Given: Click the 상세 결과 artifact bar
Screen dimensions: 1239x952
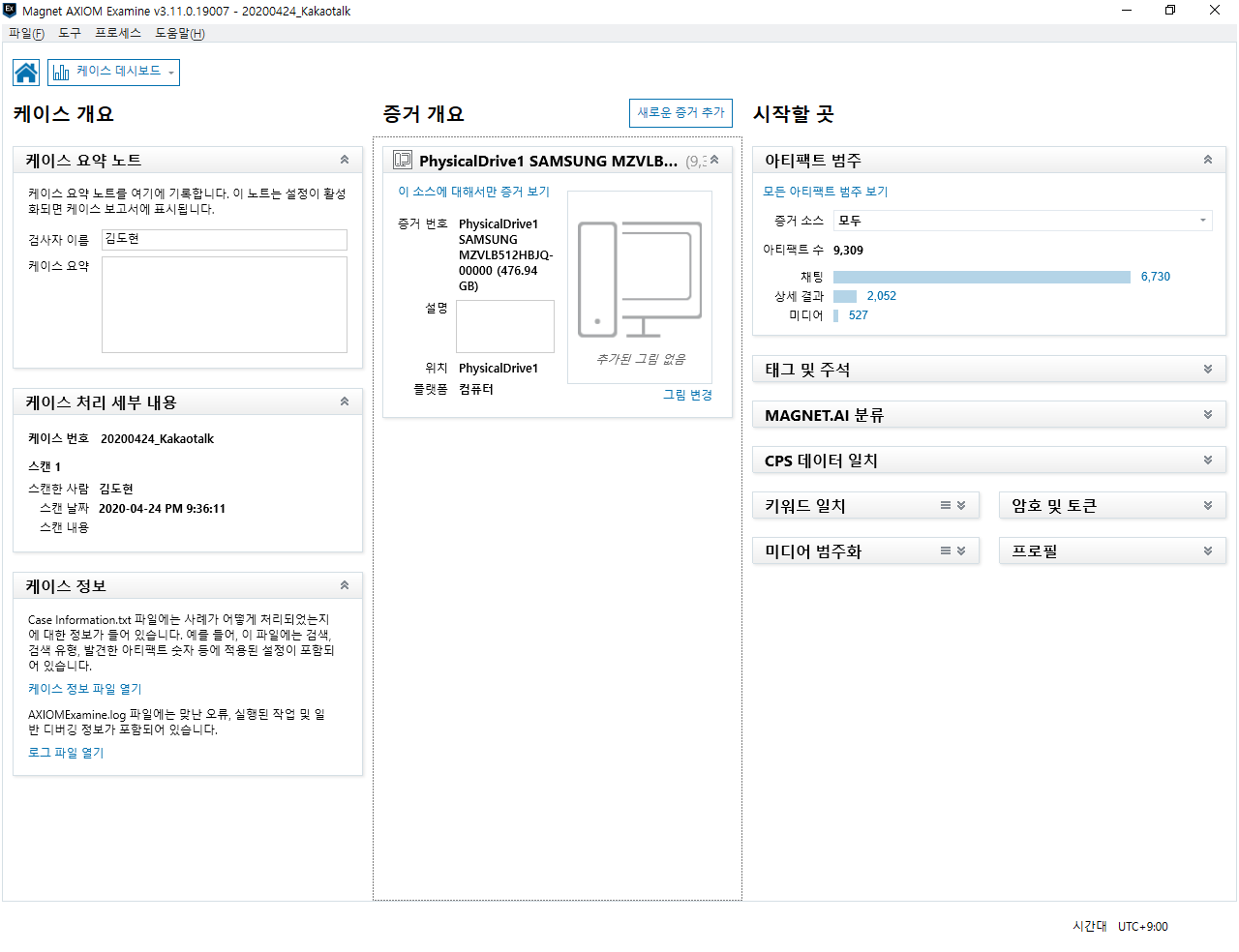Looking at the screenshot, I should (845, 296).
